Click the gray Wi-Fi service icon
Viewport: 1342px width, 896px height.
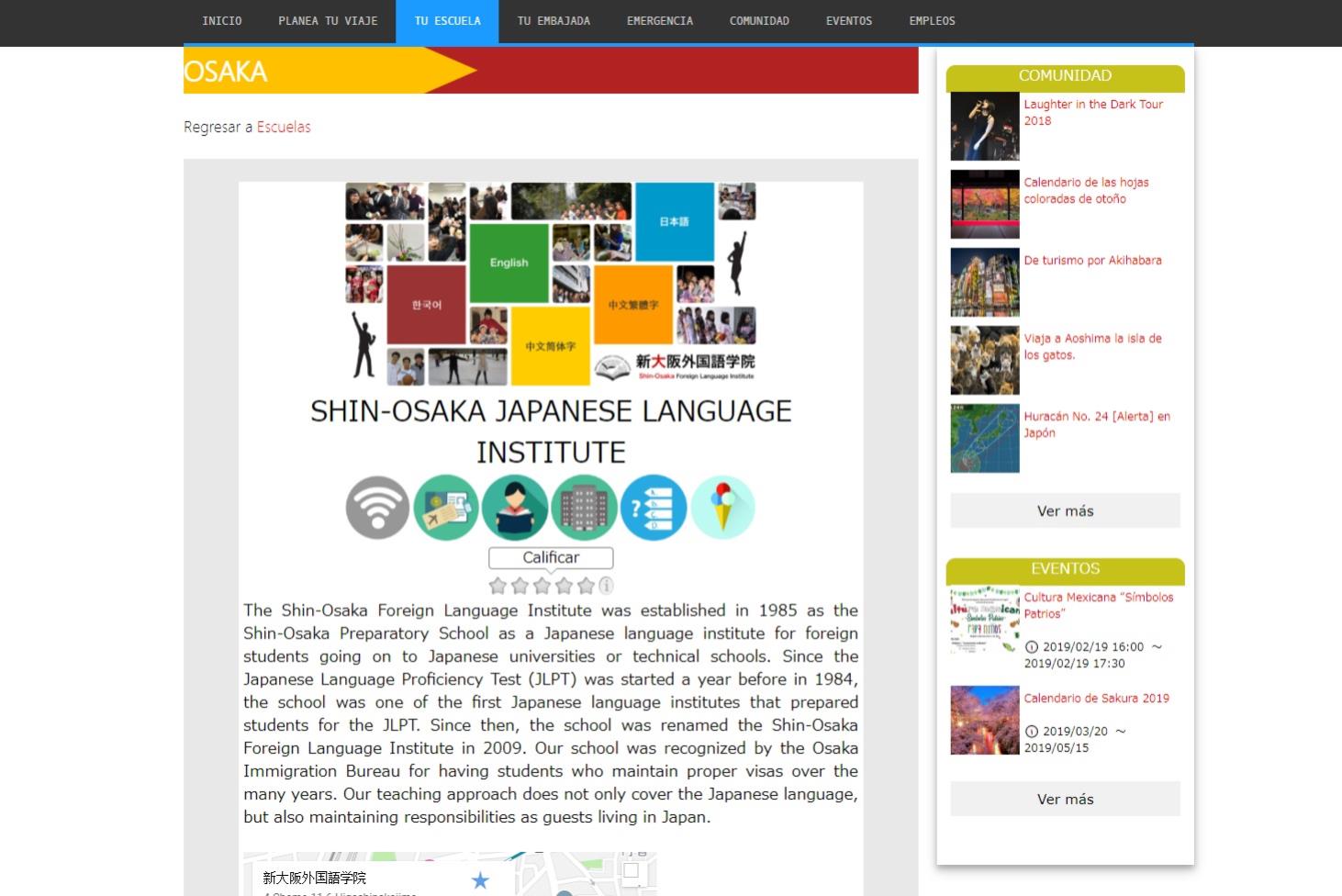378,508
